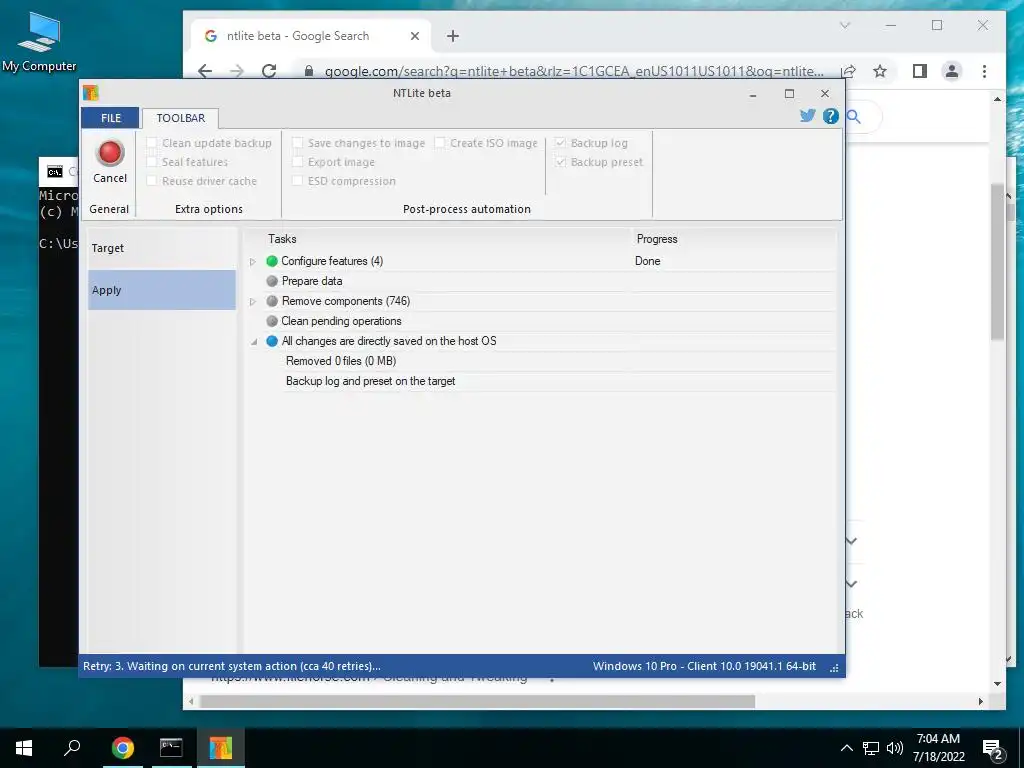
Task: Open the network tray icon
Action: click(871, 748)
